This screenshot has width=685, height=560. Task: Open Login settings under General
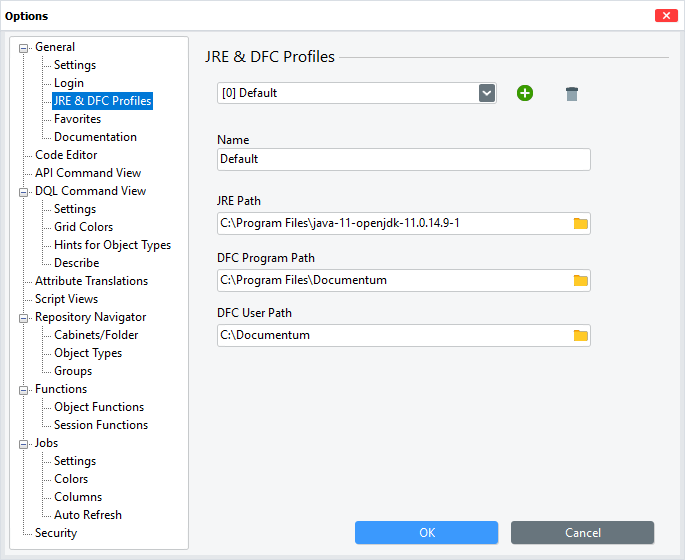pyautogui.click(x=69, y=83)
